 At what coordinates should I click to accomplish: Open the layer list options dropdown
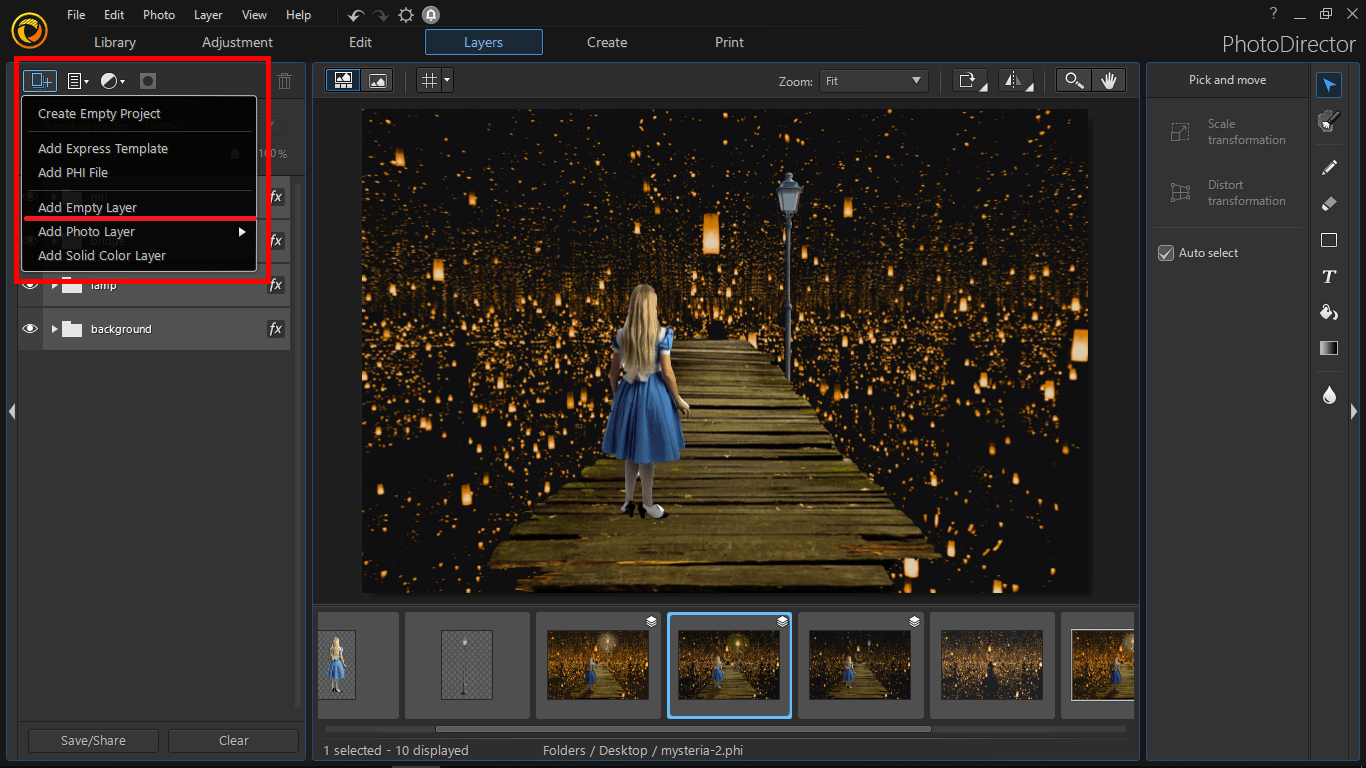77,81
